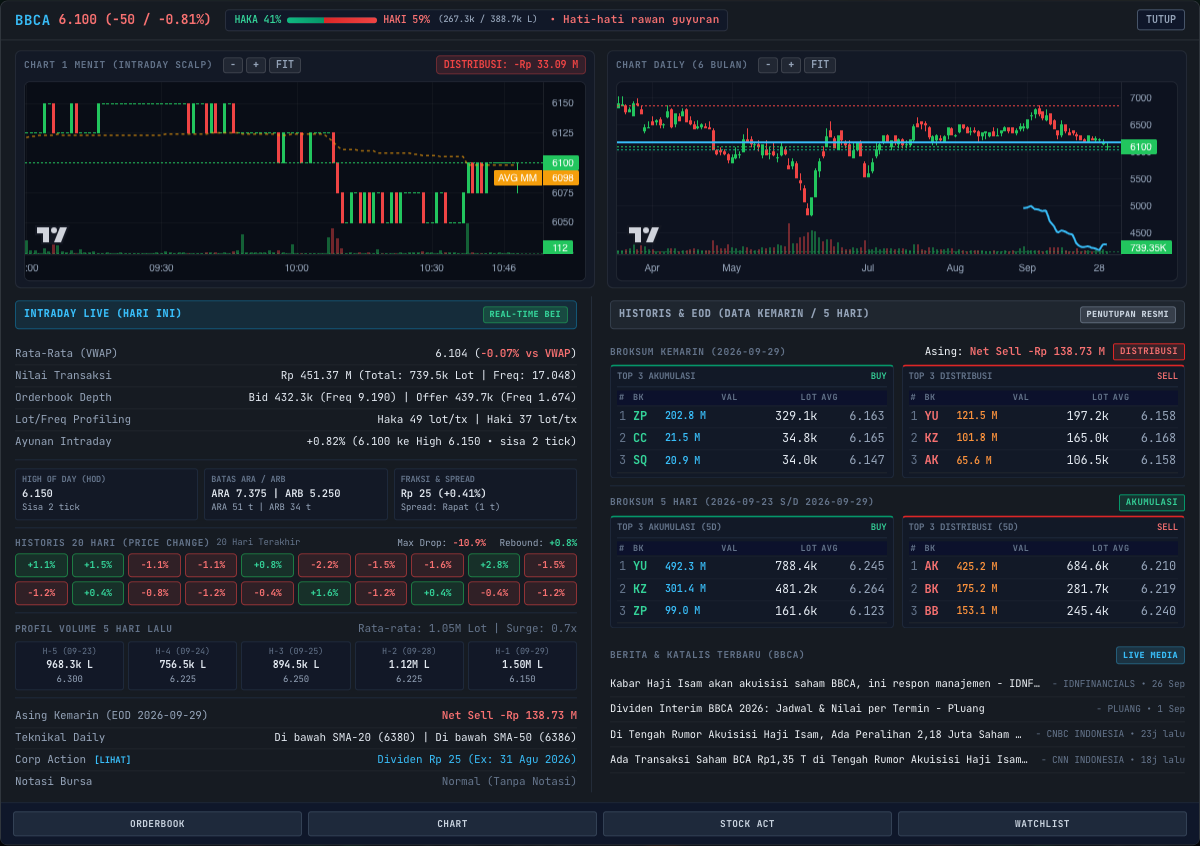
Task: Click the +1.6% price change cell
Action: [324, 593]
